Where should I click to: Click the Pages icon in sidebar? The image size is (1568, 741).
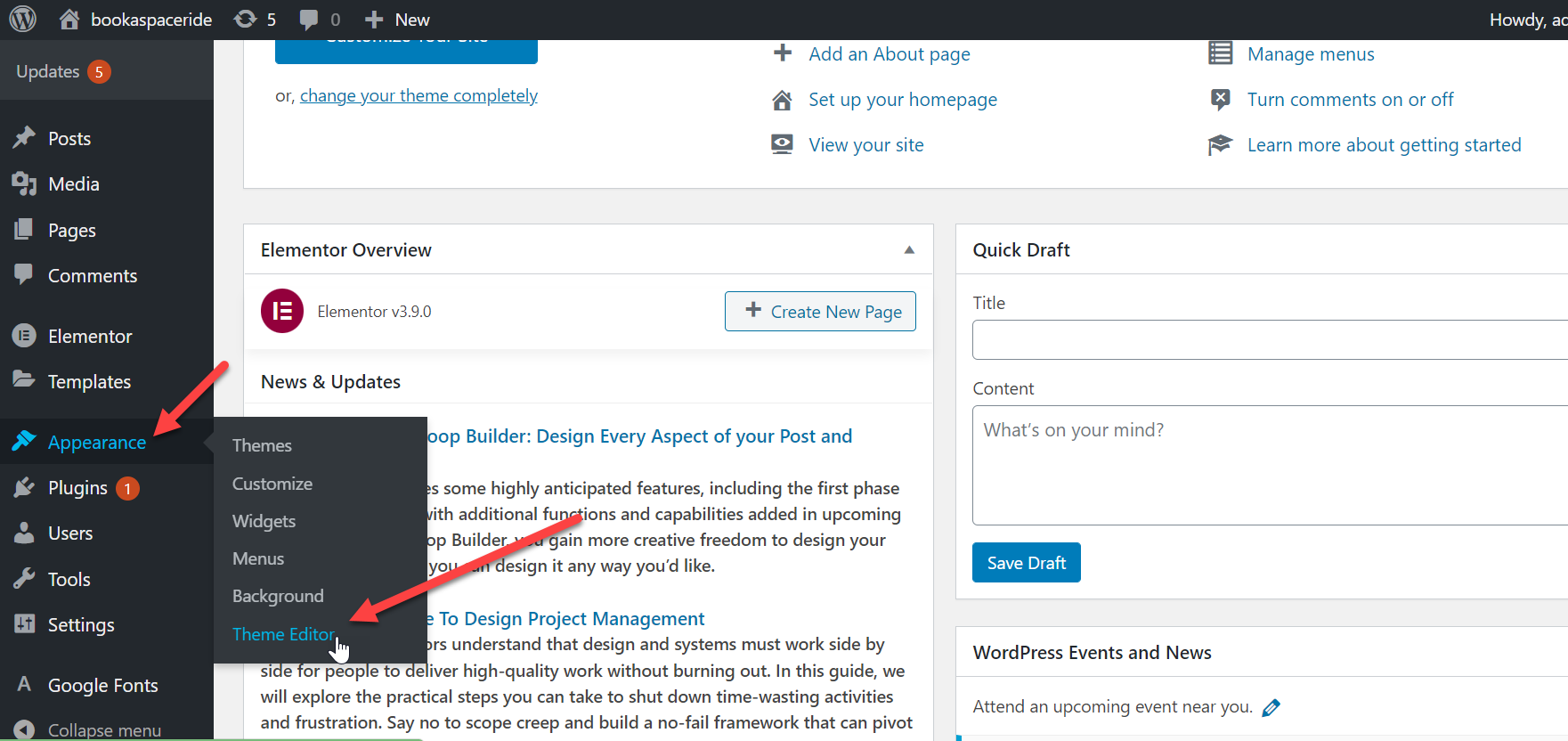(x=24, y=229)
